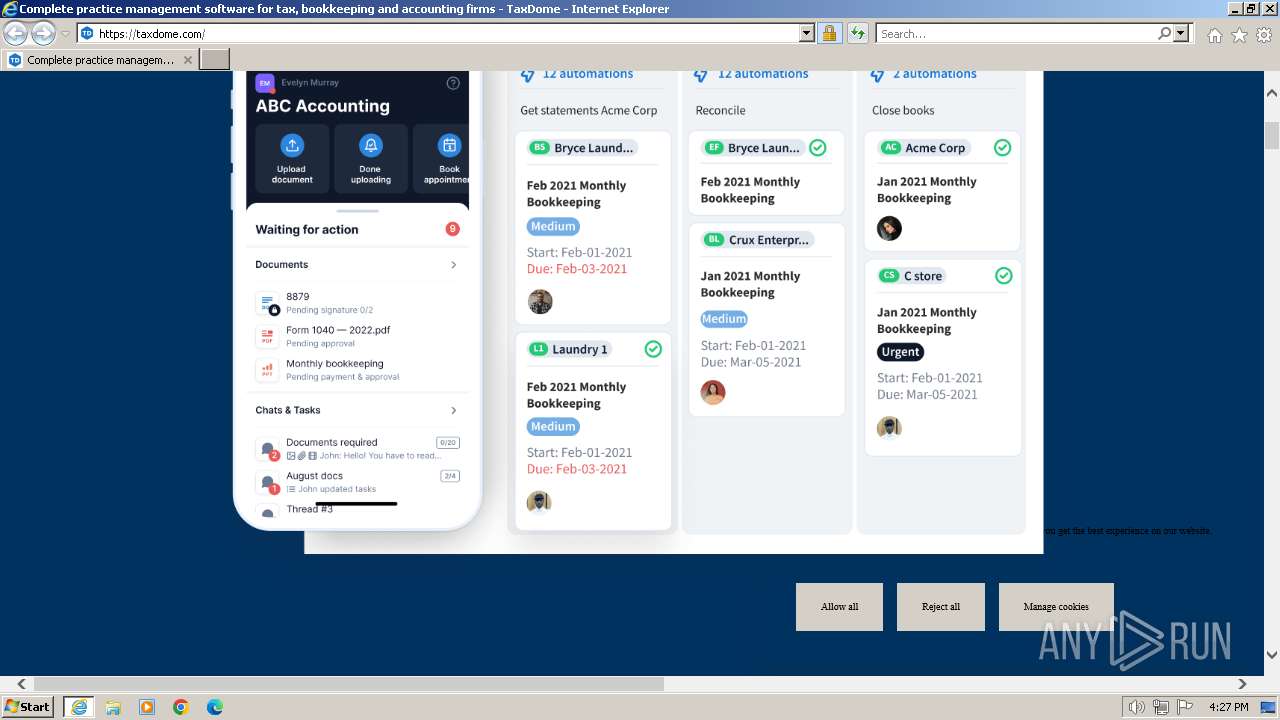Click the refresh page icon
The image size is (1280, 720).
click(857, 34)
